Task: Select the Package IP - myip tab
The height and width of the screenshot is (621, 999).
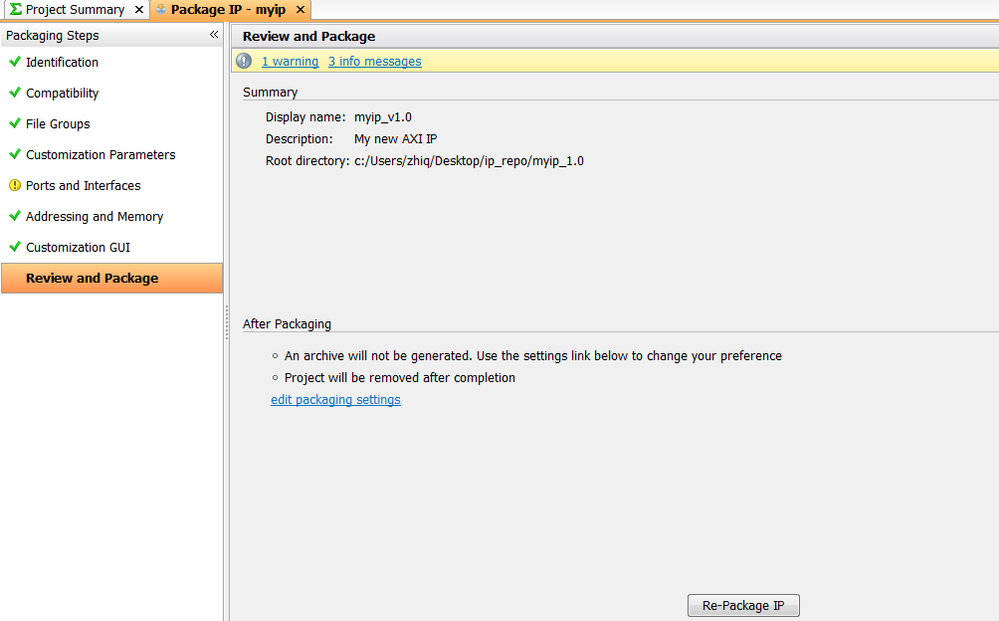Action: [227, 10]
